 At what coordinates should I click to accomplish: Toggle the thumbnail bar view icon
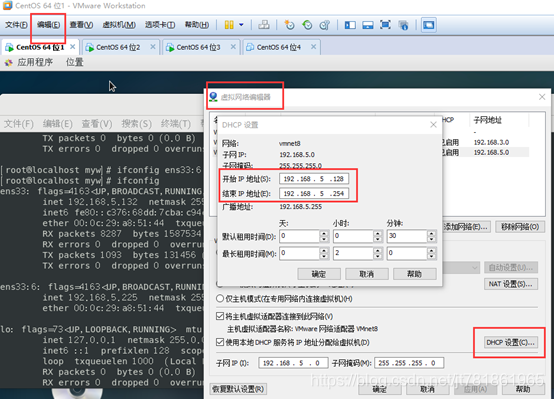pos(368,25)
